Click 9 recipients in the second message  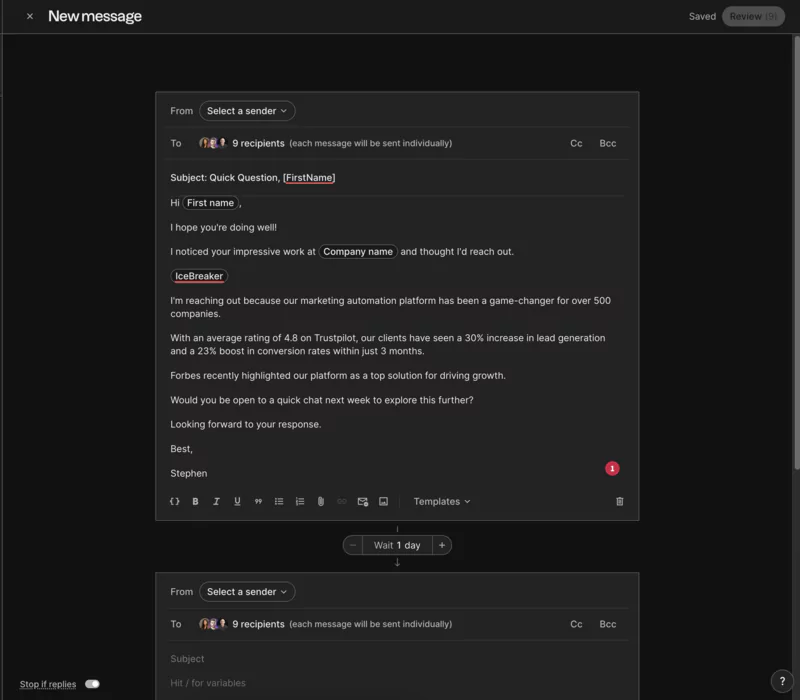pos(258,624)
